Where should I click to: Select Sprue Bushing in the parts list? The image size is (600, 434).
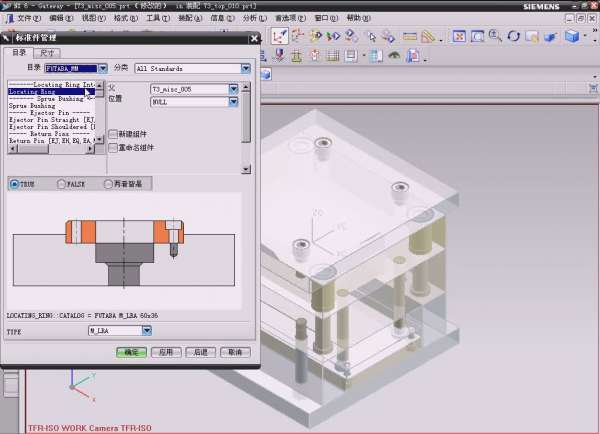point(32,105)
